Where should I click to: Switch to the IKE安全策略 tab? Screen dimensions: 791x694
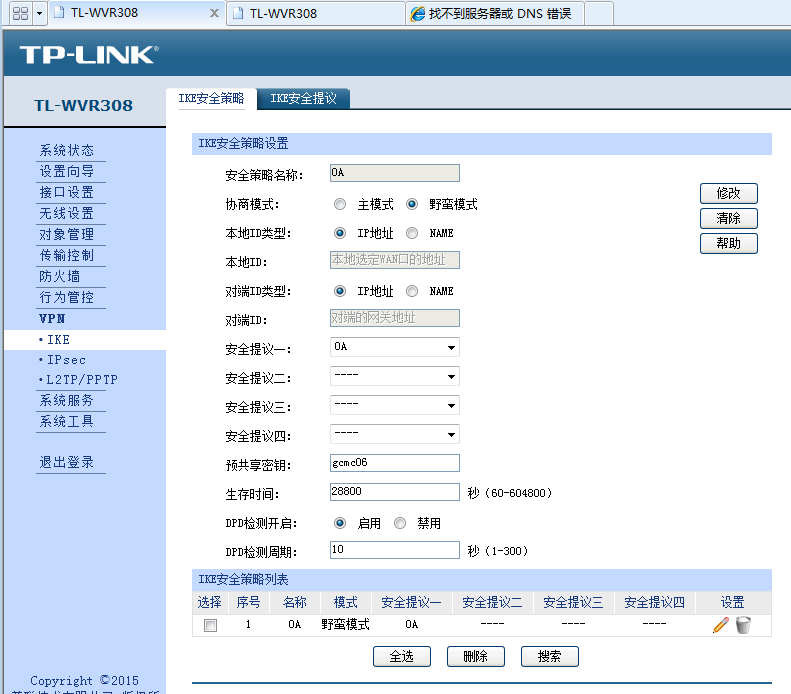point(211,98)
